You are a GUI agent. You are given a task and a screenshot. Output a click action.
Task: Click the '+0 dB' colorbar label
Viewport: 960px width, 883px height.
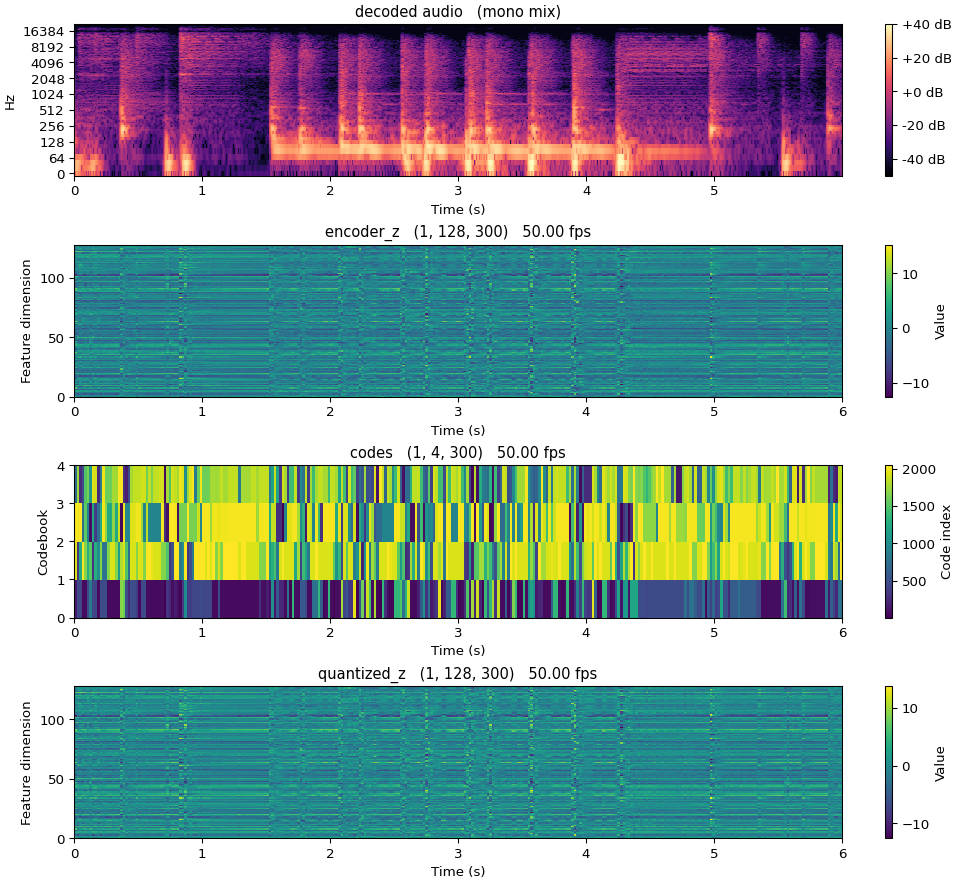pos(923,92)
